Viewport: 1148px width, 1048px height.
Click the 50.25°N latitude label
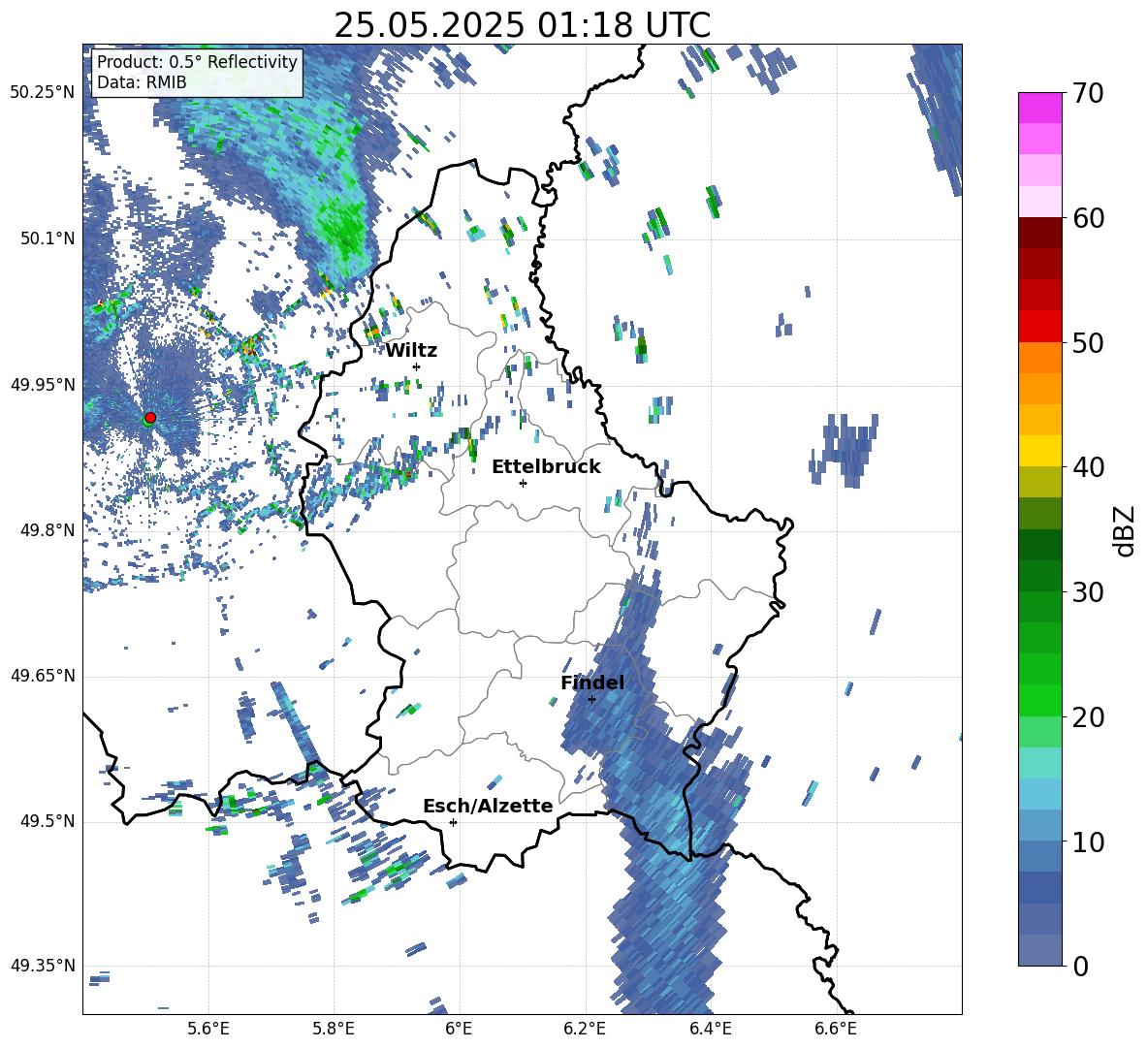tap(43, 93)
